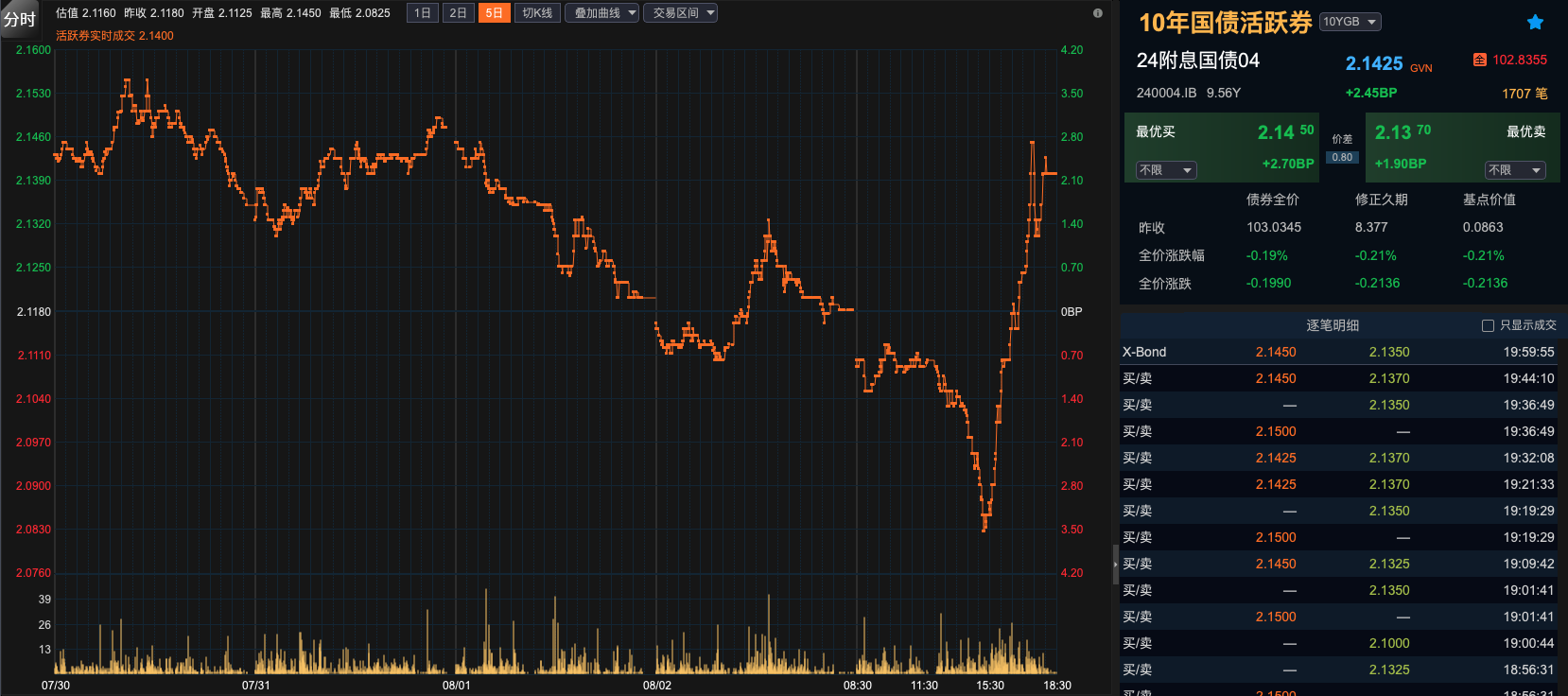This screenshot has height=696, width=1568.
Task: Click the blue favorite star icon
Action: 1535,23
